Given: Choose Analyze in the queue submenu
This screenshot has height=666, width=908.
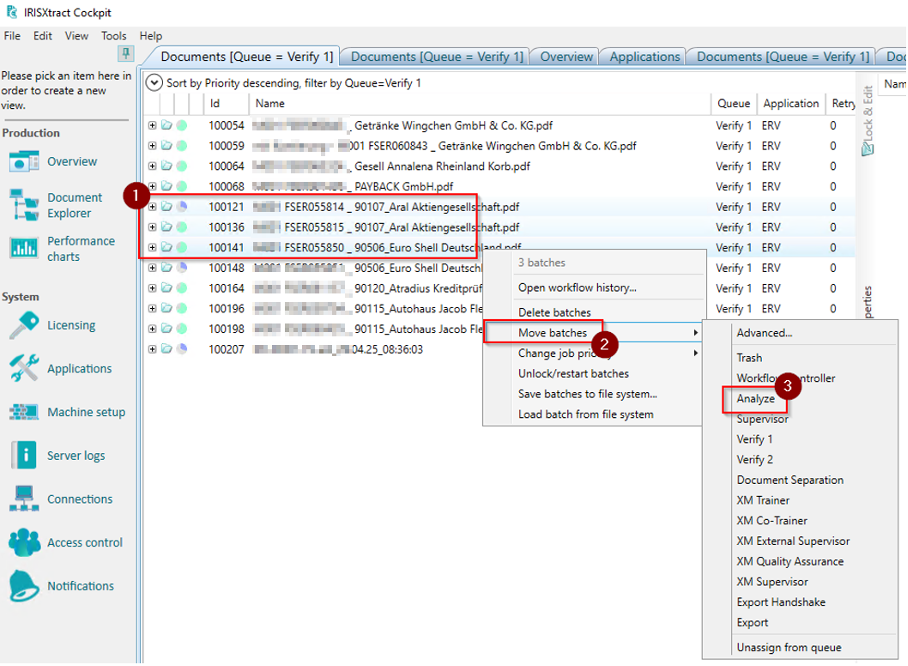Looking at the screenshot, I should coord(755,398).
